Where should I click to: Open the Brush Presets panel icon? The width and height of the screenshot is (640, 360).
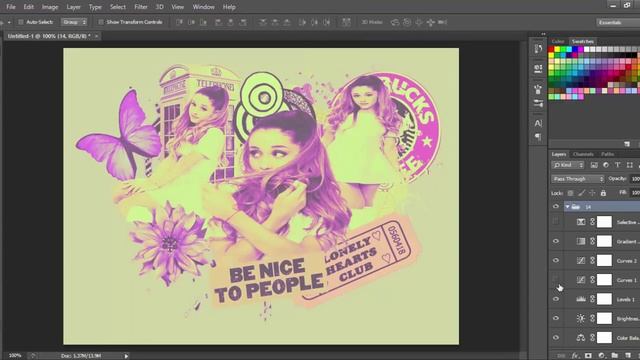[538, 89]
